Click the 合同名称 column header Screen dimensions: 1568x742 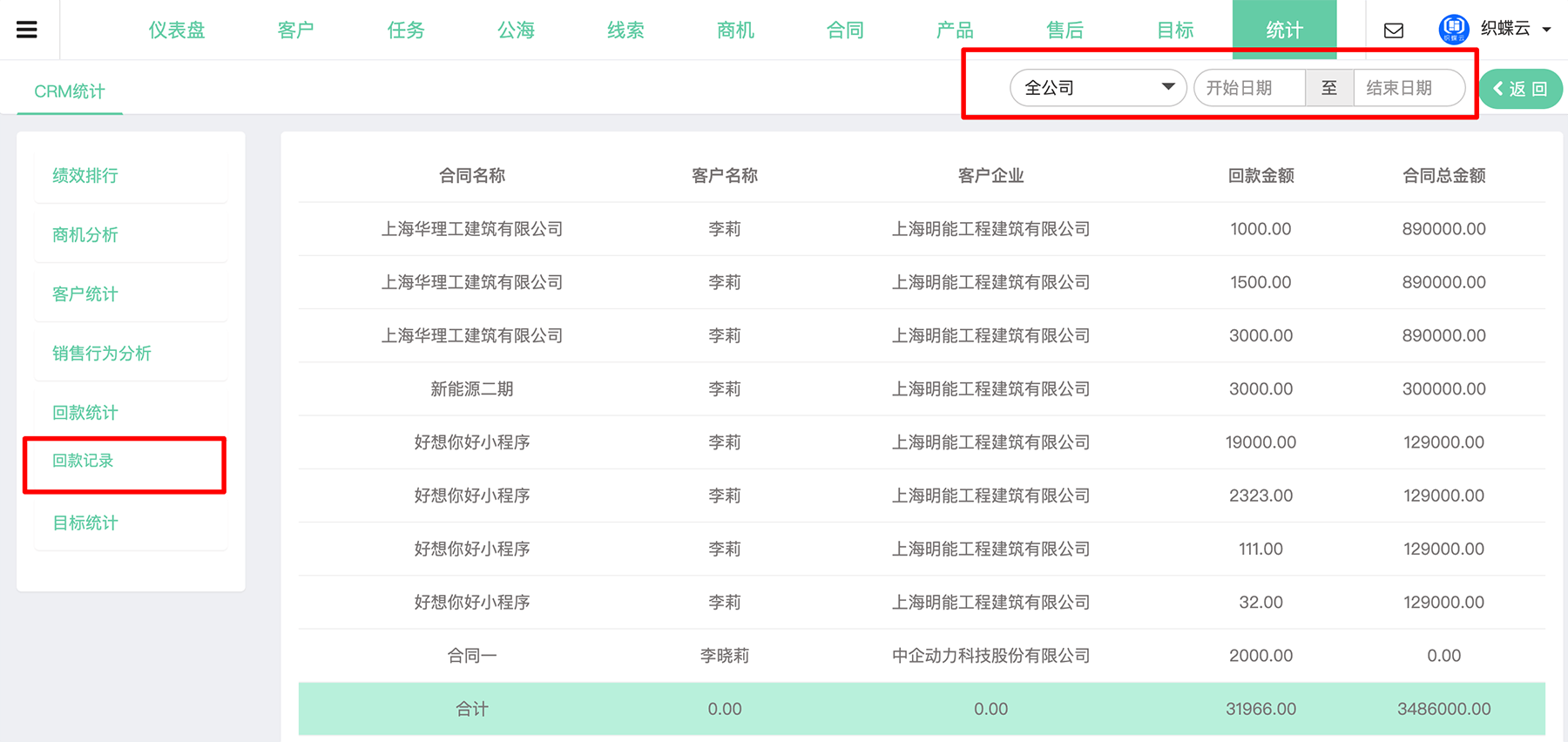(472, 176)
